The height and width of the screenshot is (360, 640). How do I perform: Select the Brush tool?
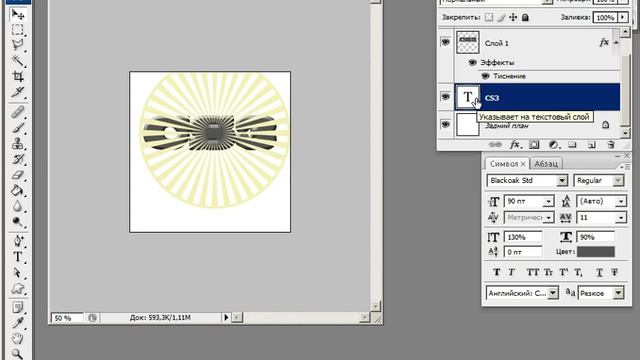(x=18, y=128)
